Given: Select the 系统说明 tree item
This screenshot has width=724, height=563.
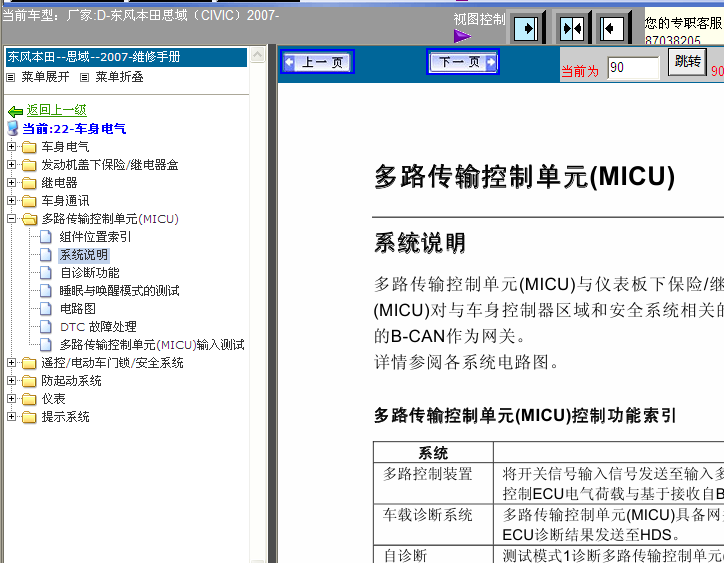Looking at the screenshot, I should pyautogui.click(x=84, y=254).
